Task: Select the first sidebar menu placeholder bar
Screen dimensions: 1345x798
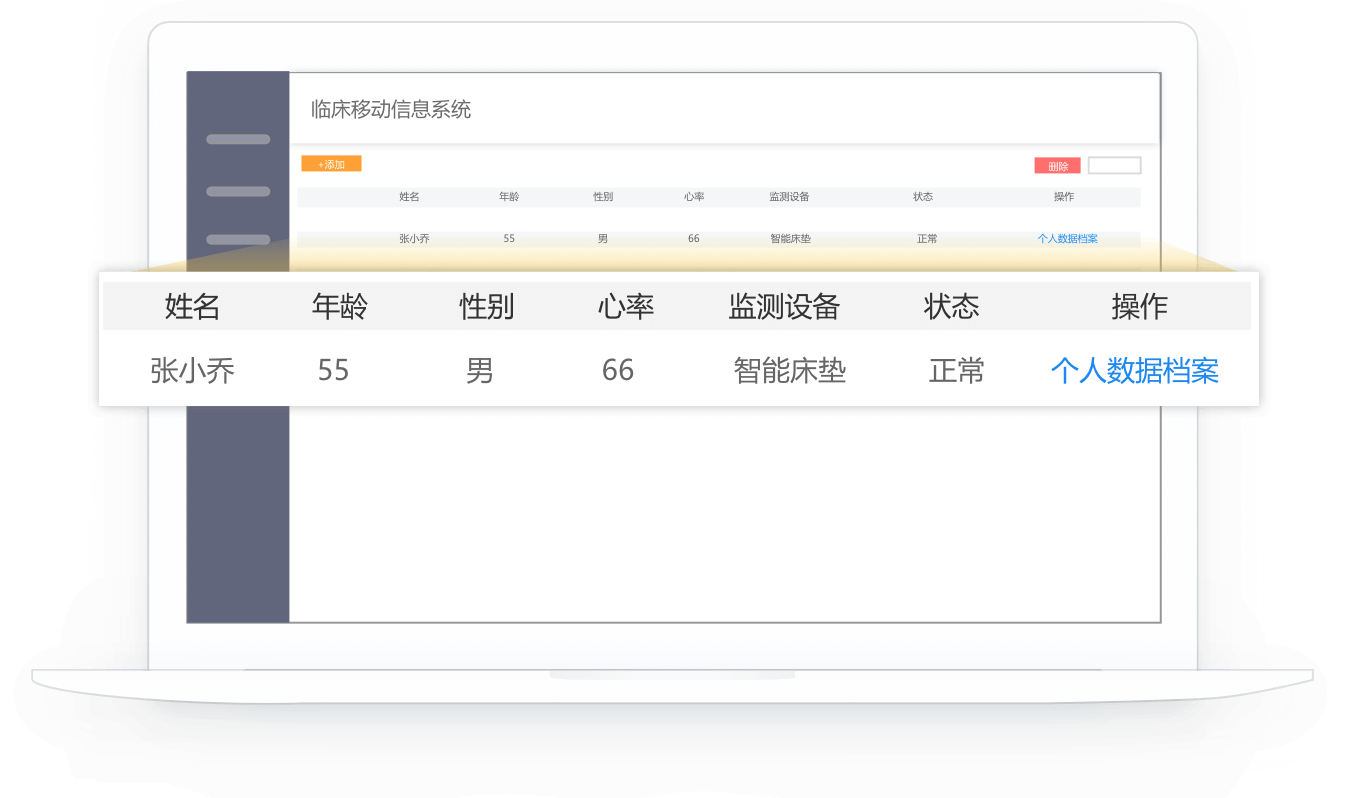Action: pos(238,139)
